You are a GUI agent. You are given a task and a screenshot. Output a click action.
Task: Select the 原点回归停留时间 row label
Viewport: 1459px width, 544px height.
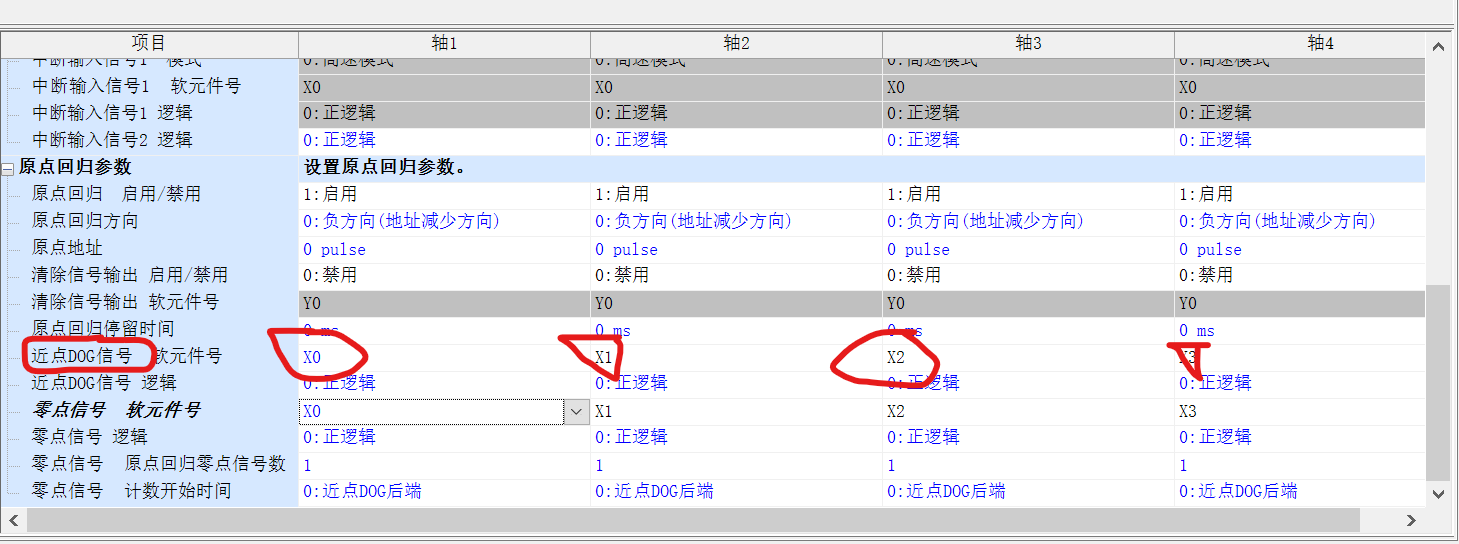(102, 329)
